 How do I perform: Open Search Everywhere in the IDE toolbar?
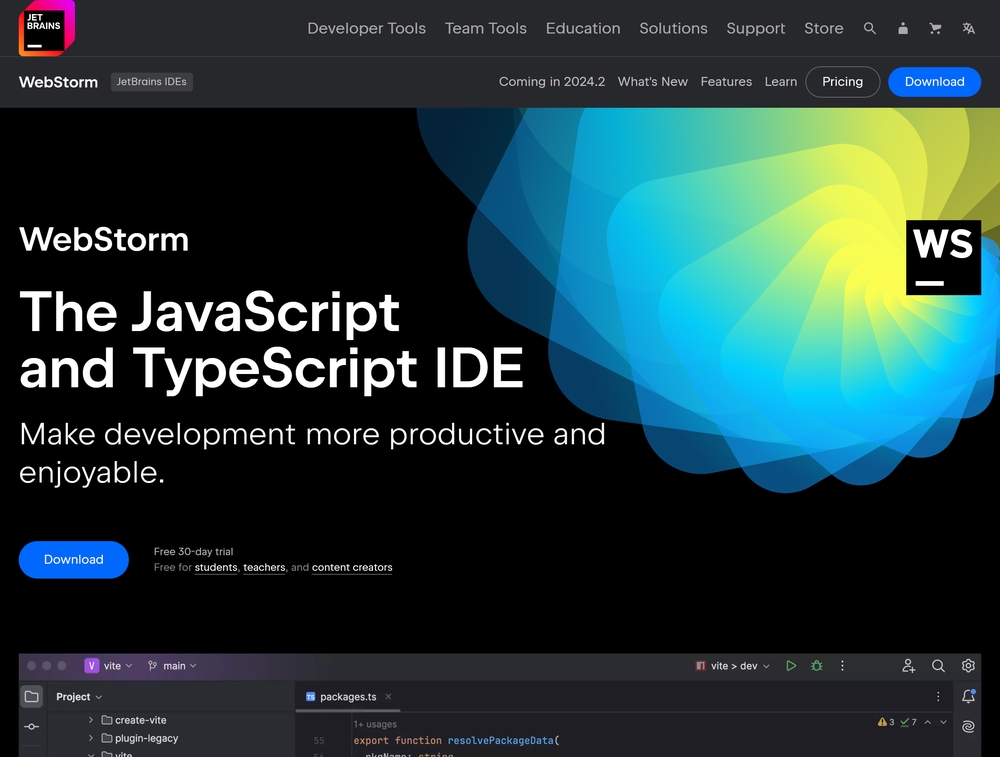click(938, 665)
